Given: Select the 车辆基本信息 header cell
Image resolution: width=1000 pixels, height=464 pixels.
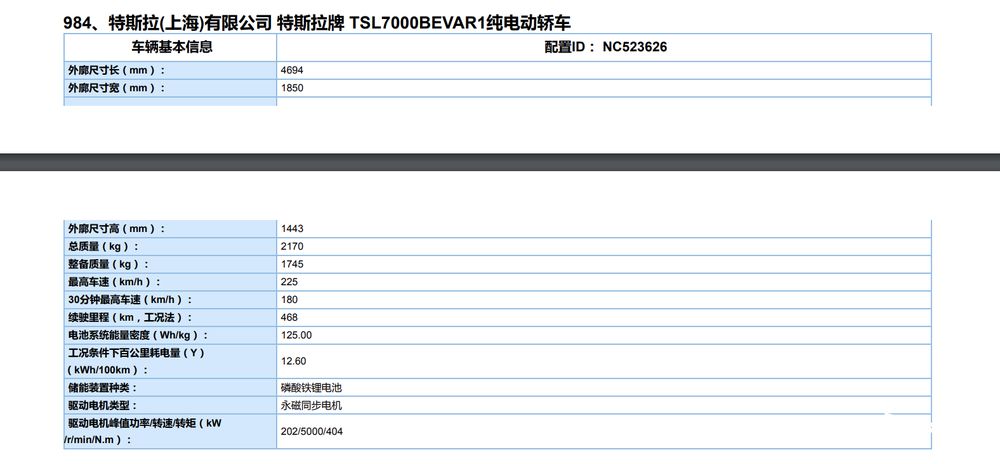Looking at the screenshot, I should point(171,46).
